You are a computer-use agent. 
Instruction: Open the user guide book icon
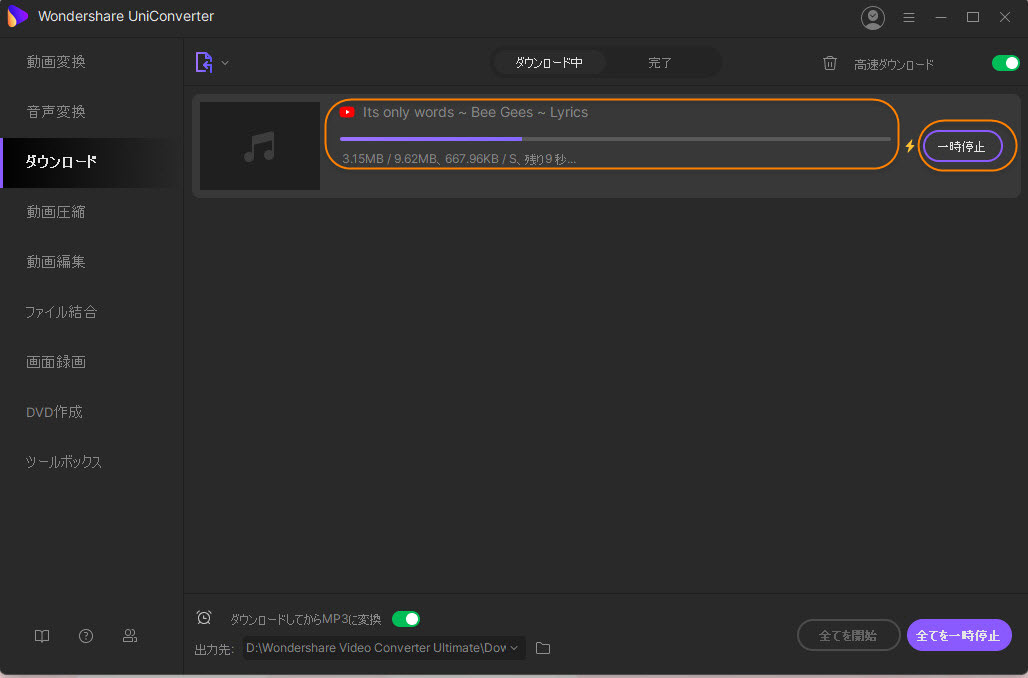pyautogui.click(x=42, y=636)
